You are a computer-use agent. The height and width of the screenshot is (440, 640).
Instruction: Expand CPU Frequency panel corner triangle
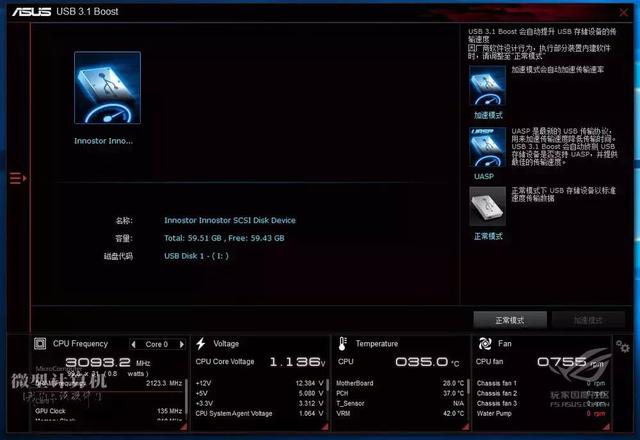click(183, 427)
